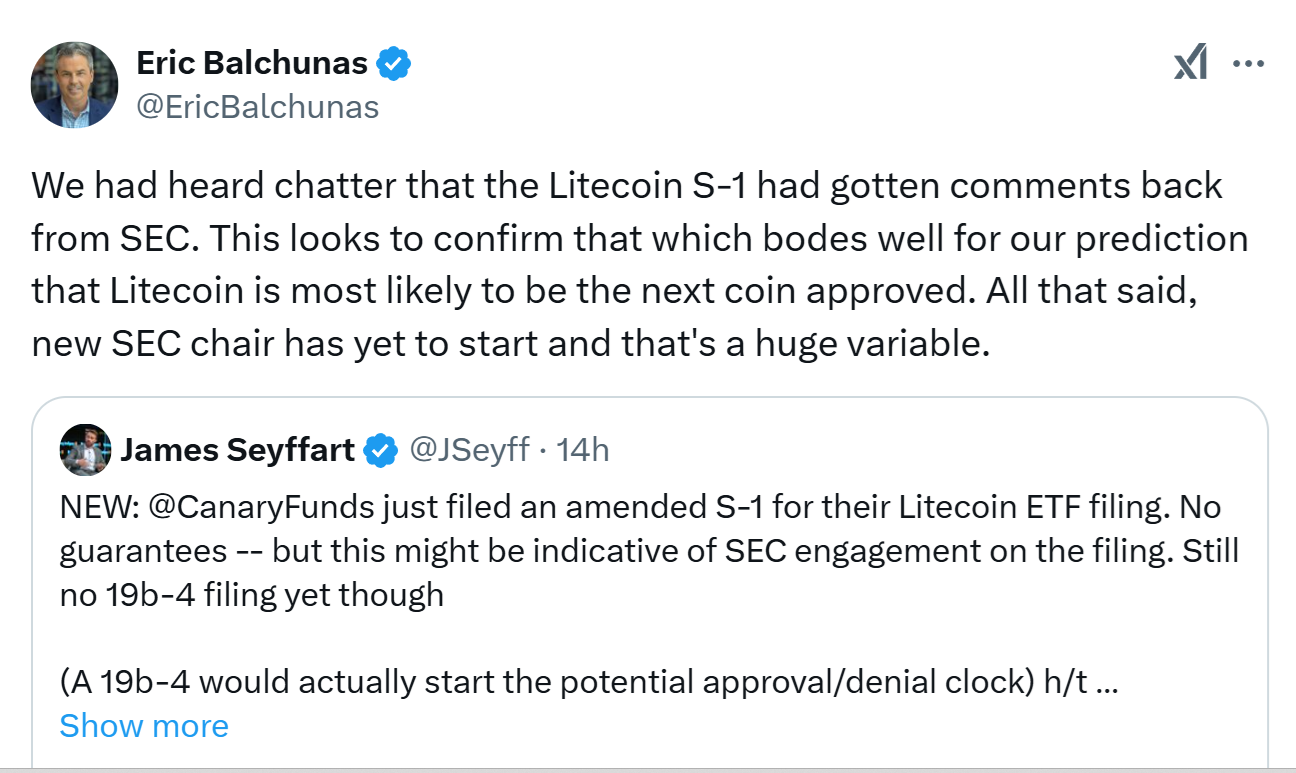Click quoted line starting 'guarantees -- but this'
The image size is (1296, 773).
pyautogui.click(x=650, y=551)
